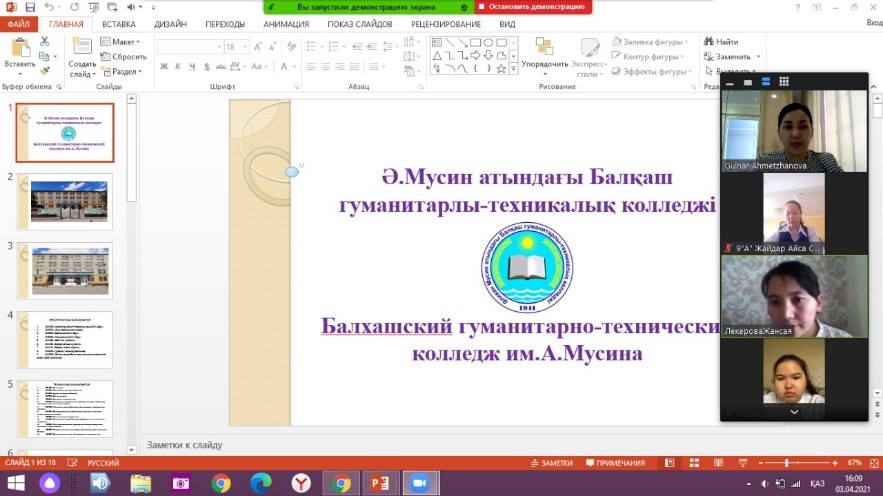883x496 pixels.
Task: Undo the last action
Action: [49, 7]
